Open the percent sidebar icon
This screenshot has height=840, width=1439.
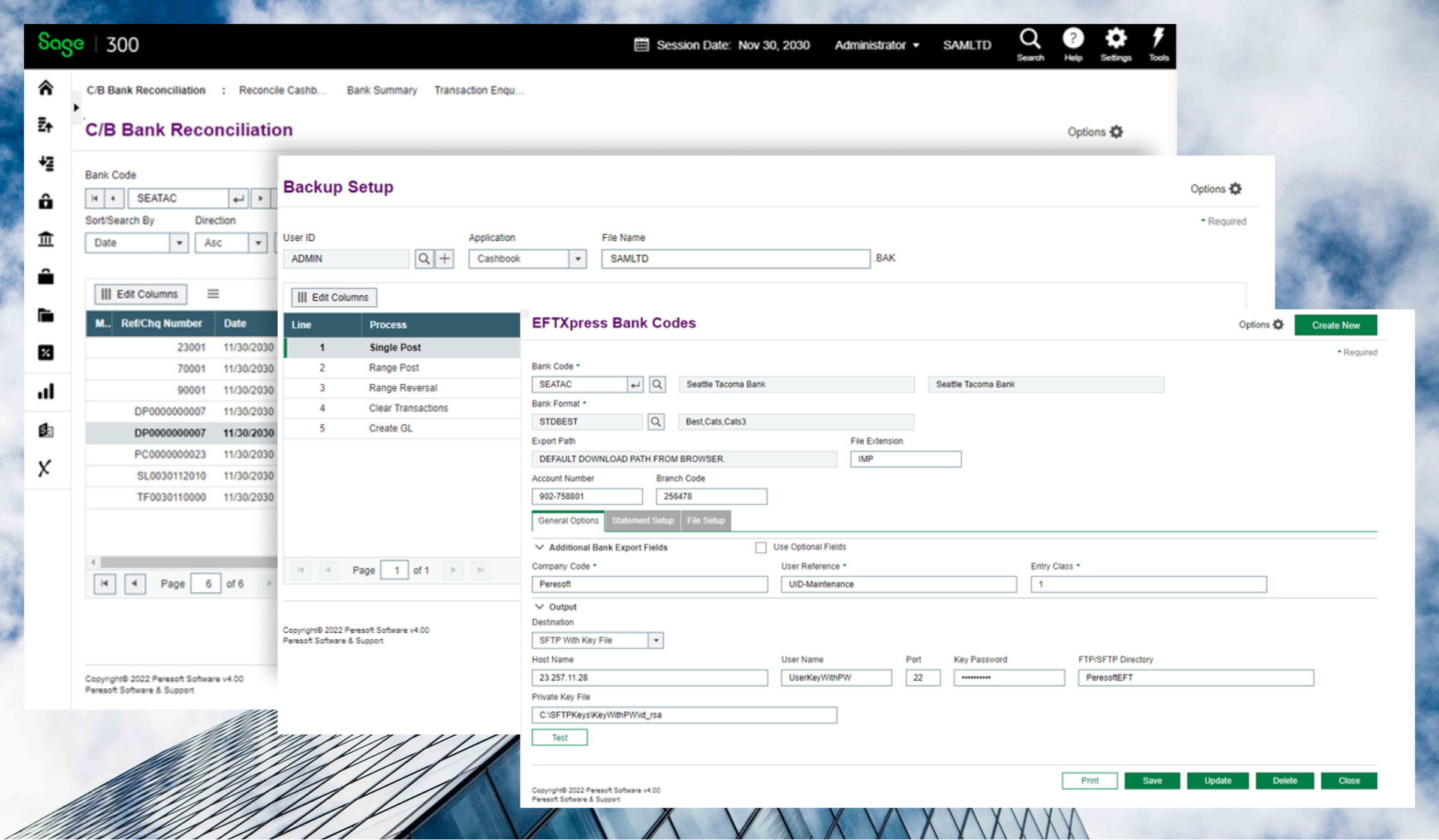(46, 353)
